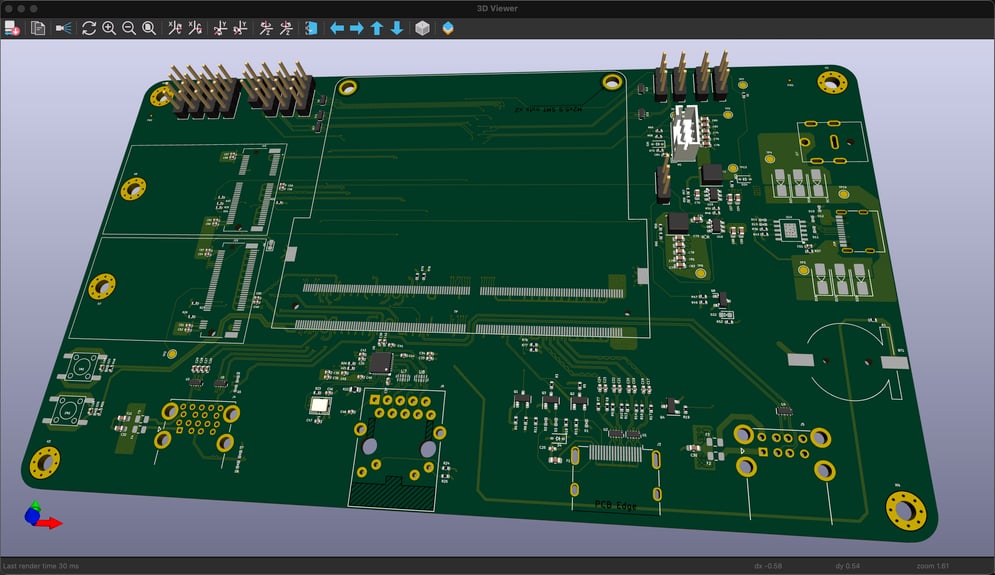Viewport: 995px width, 575px height.
Task: Rotate the board counterclockwise around the Y axis
Action: click(241, 28)
